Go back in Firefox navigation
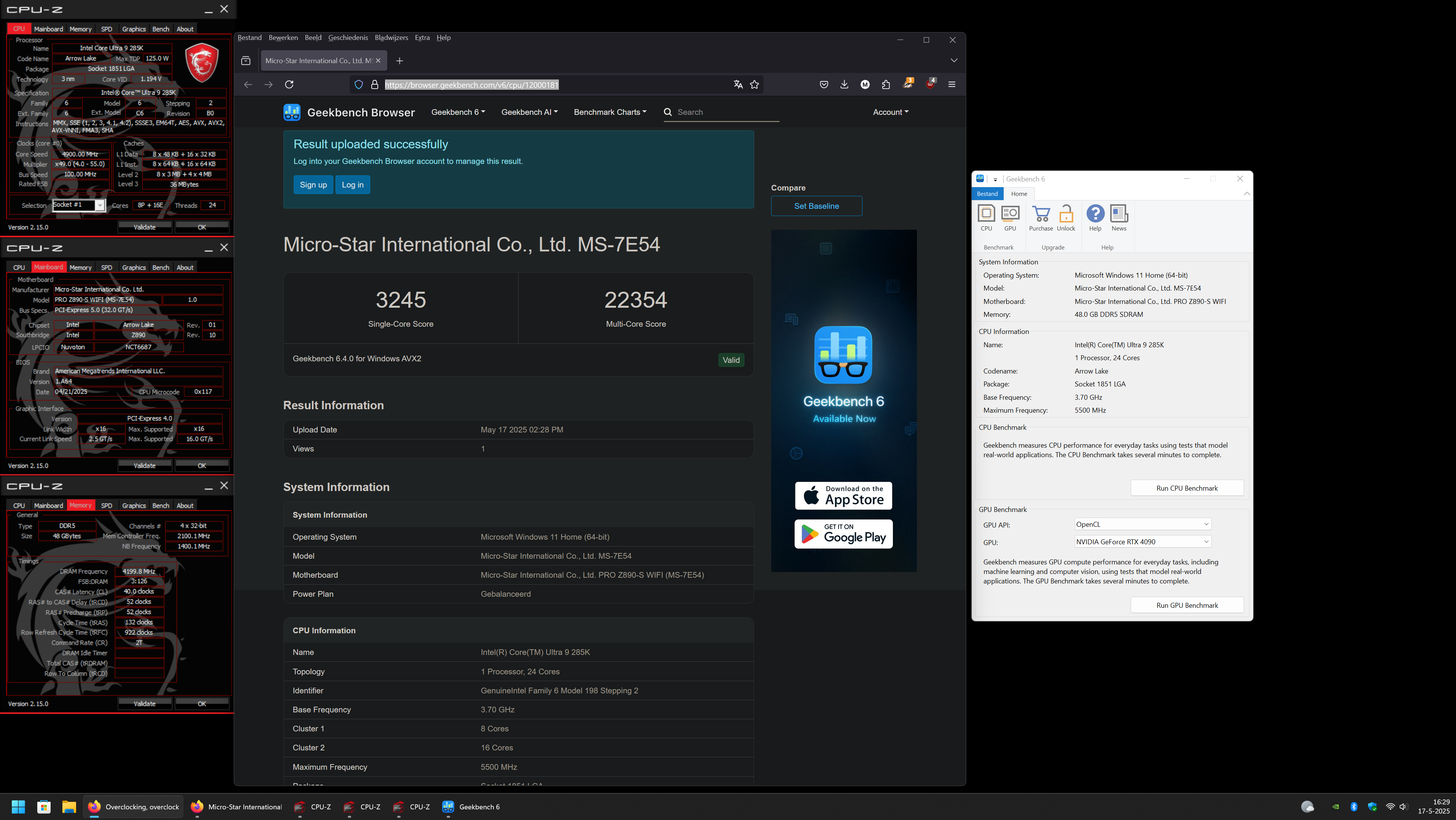The height and width of the screenshot is (820, 1456). point(248,85)
